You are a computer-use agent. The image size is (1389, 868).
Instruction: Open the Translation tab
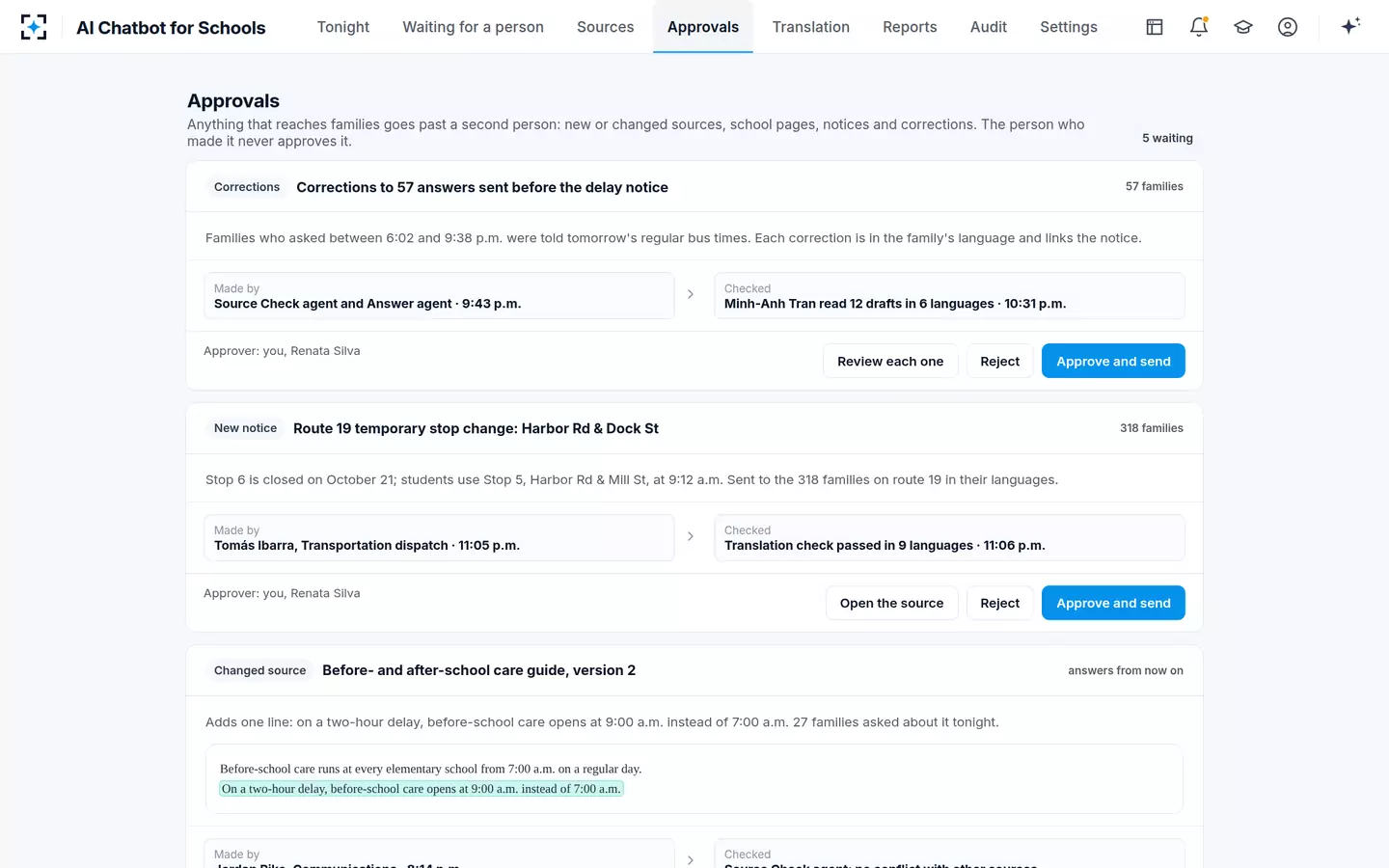tap(810, 27)
